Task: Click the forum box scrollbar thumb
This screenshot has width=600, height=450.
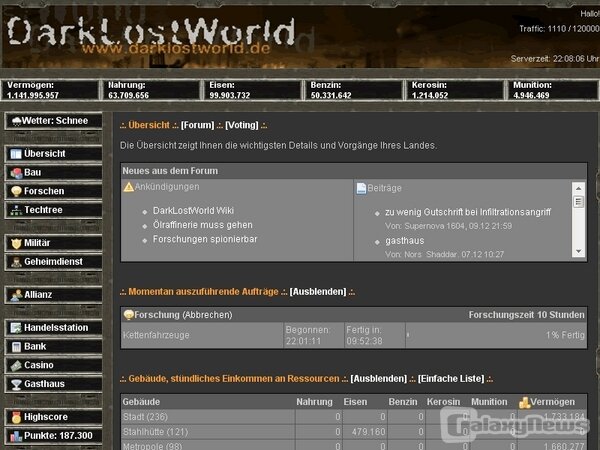Action: (578, 201)
